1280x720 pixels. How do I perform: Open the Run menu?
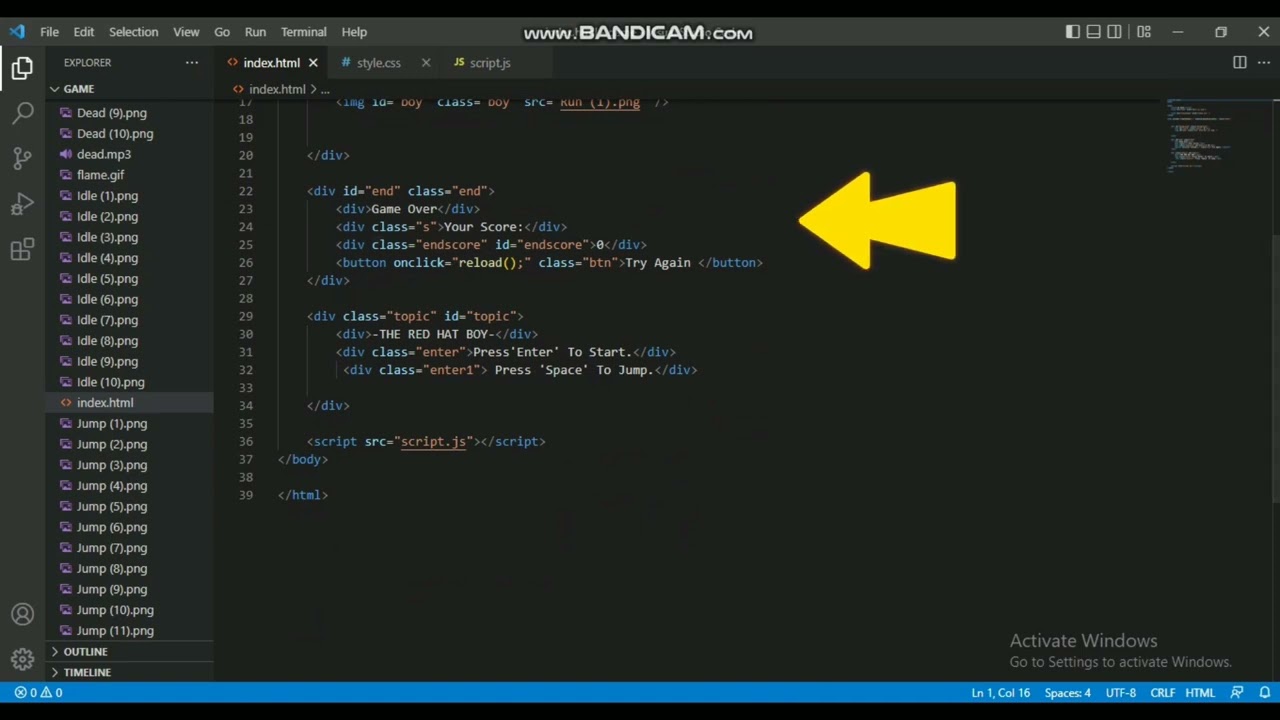point(255,31)
